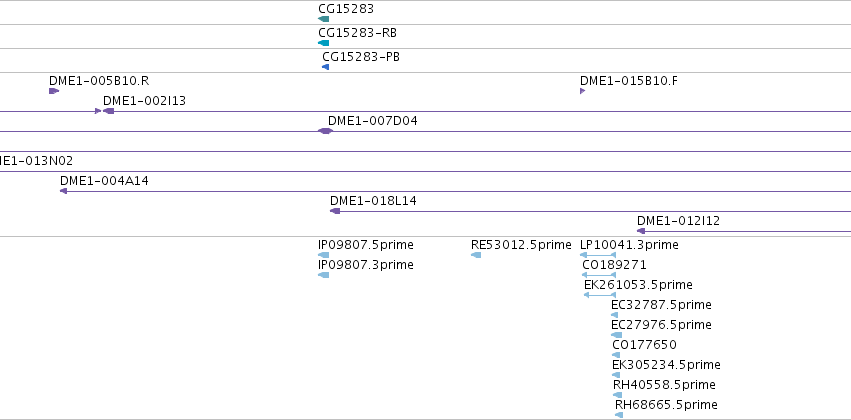Click the EC32787.5prime label
The width and height of the screenshot is (851, 420).
click(661, 306)
